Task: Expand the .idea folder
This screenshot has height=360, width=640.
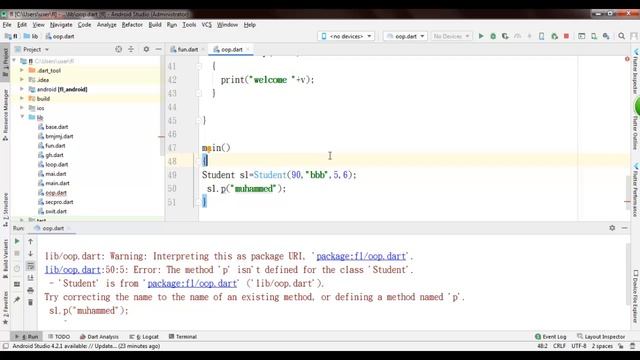Action: (22, 80)
